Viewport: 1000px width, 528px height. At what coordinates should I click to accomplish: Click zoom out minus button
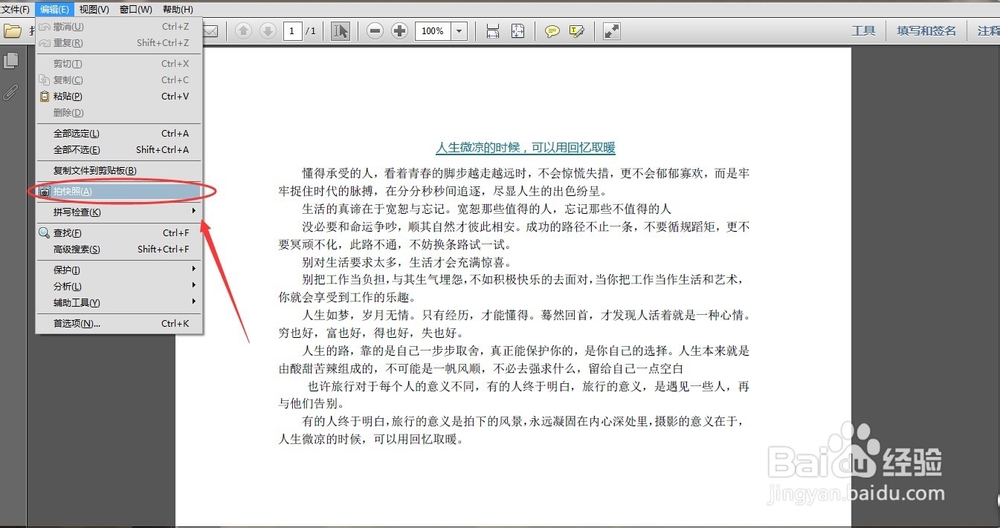pos(375,31)
